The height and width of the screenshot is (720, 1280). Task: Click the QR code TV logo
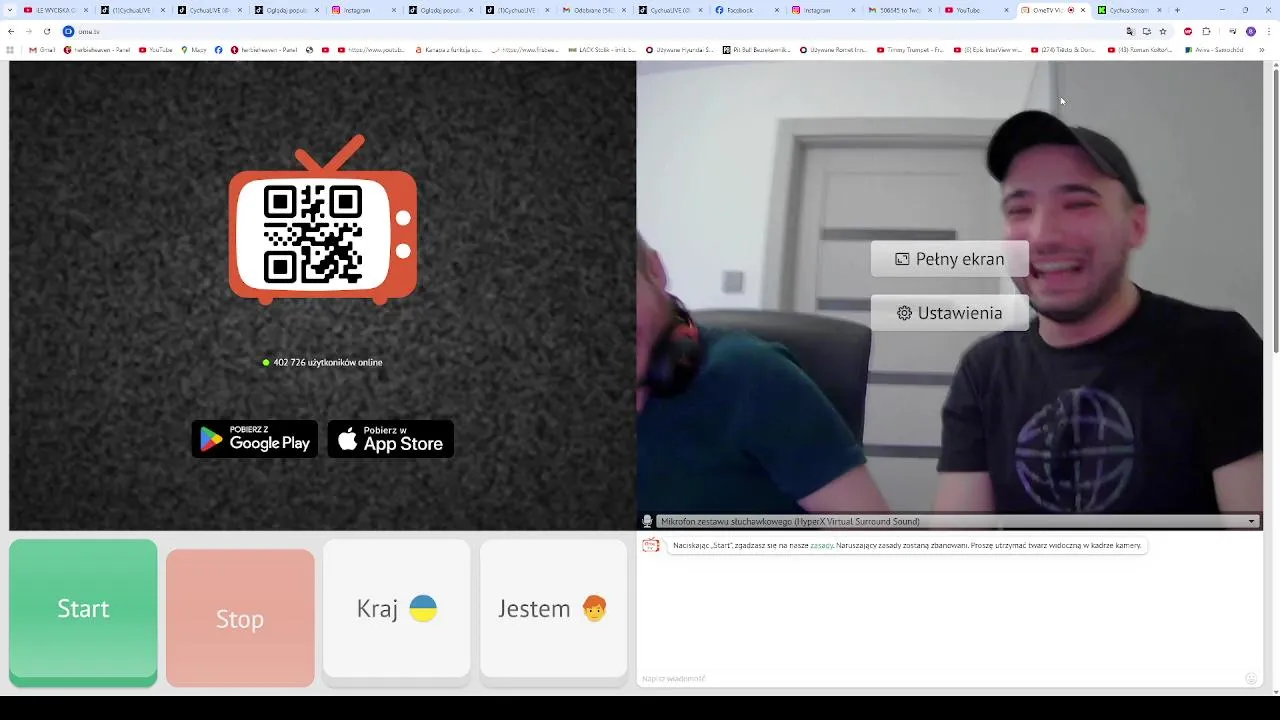coord(322,220)
